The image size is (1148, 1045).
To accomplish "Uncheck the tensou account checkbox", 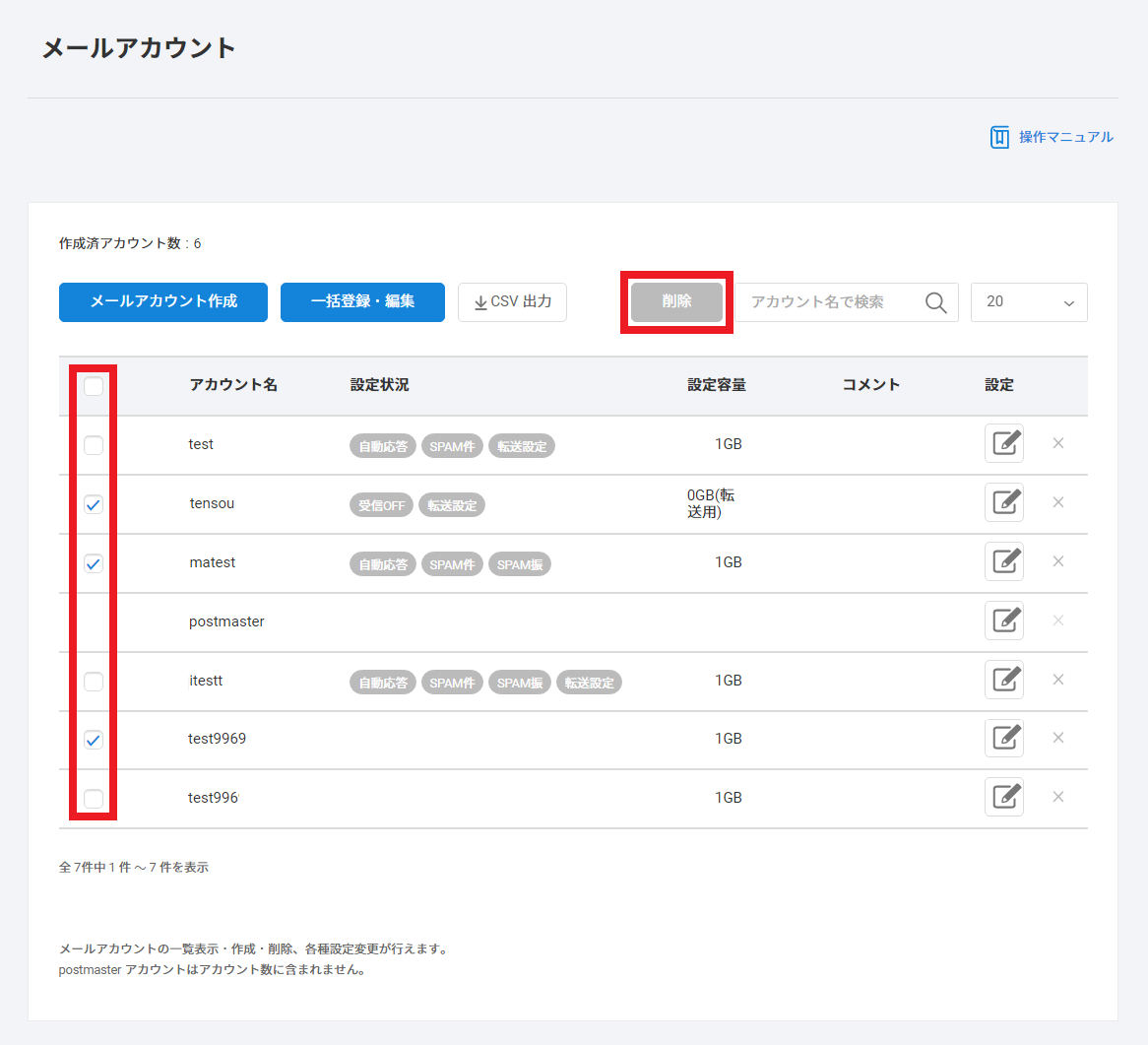I will click(x=94, y=504).
